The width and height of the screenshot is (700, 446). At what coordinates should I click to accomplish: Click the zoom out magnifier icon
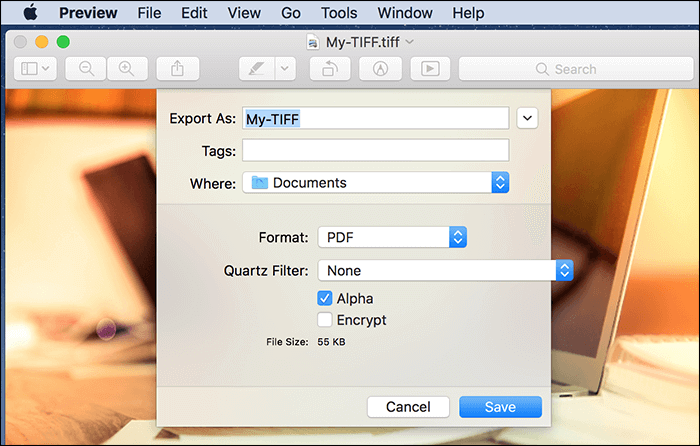click(86, 69)
